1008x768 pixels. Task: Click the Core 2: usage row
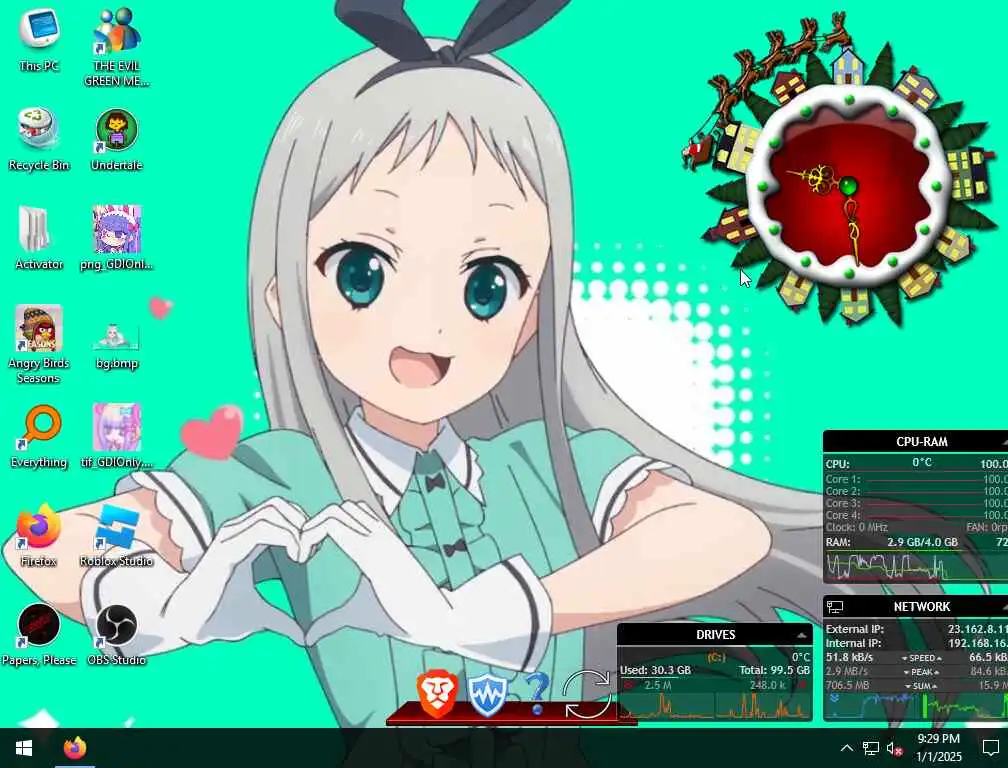[x=917, y=491]
